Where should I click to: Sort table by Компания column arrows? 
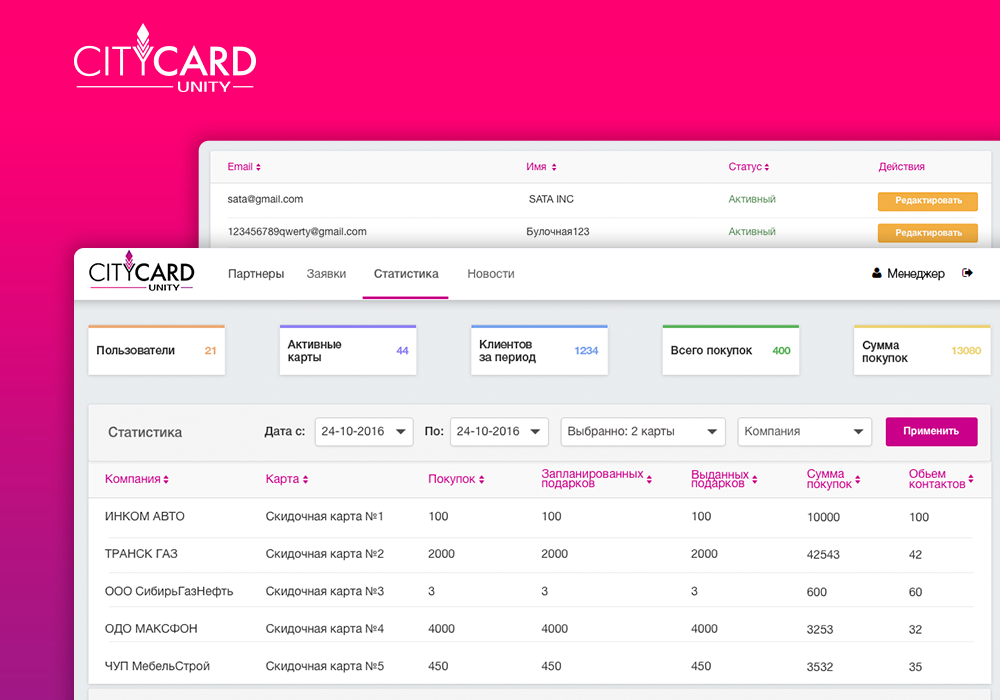(x=166, y=480)
